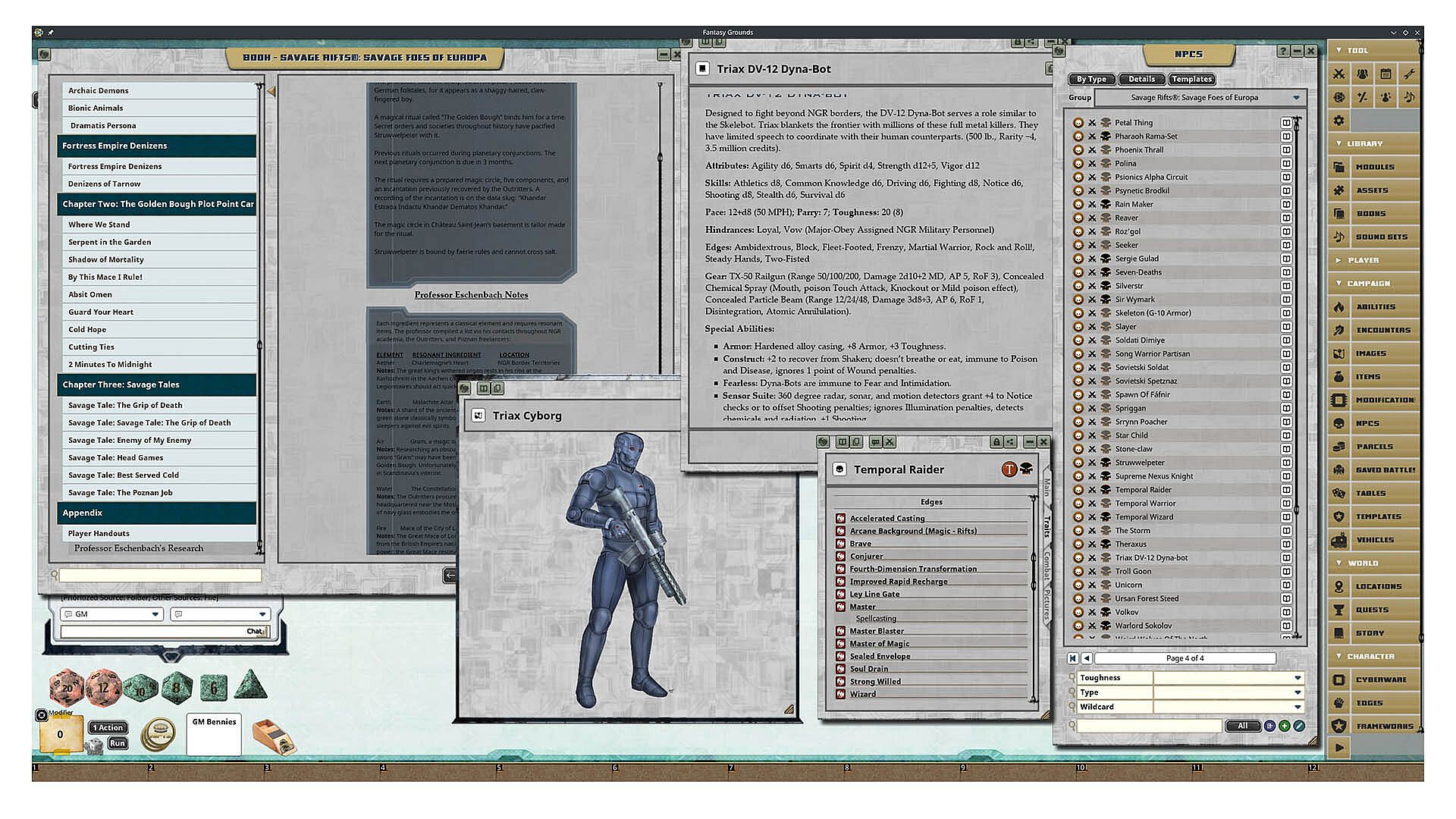Open Frameworks in the Character sidebar
This screenshot has height=819, width=1456.
1374,726
